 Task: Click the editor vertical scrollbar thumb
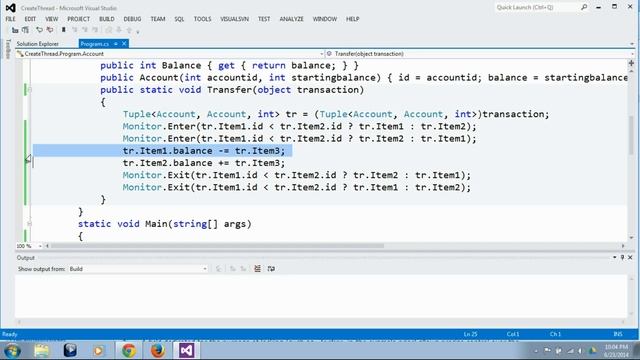pos(631,135)
